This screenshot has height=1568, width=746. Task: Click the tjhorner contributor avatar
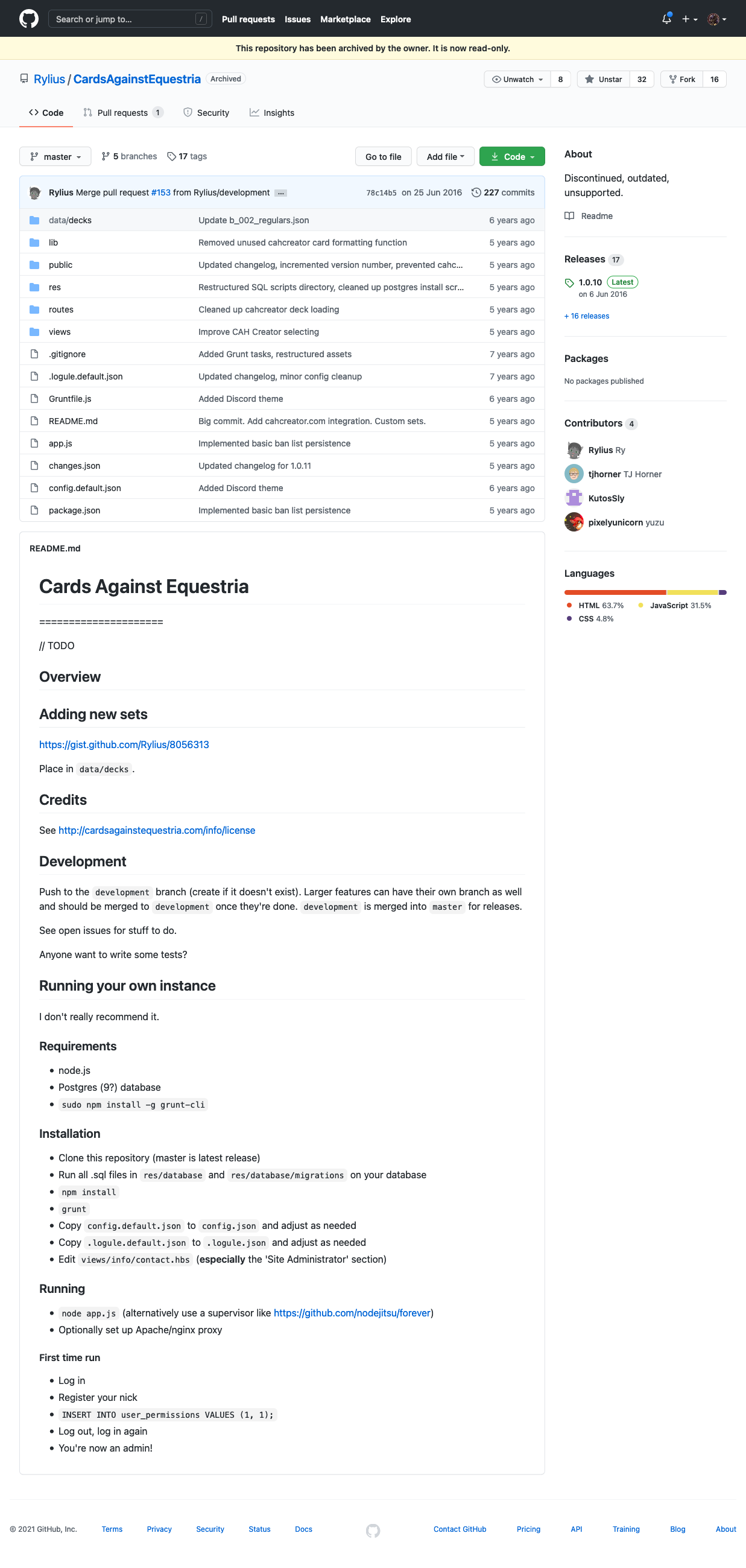(573, 474)
